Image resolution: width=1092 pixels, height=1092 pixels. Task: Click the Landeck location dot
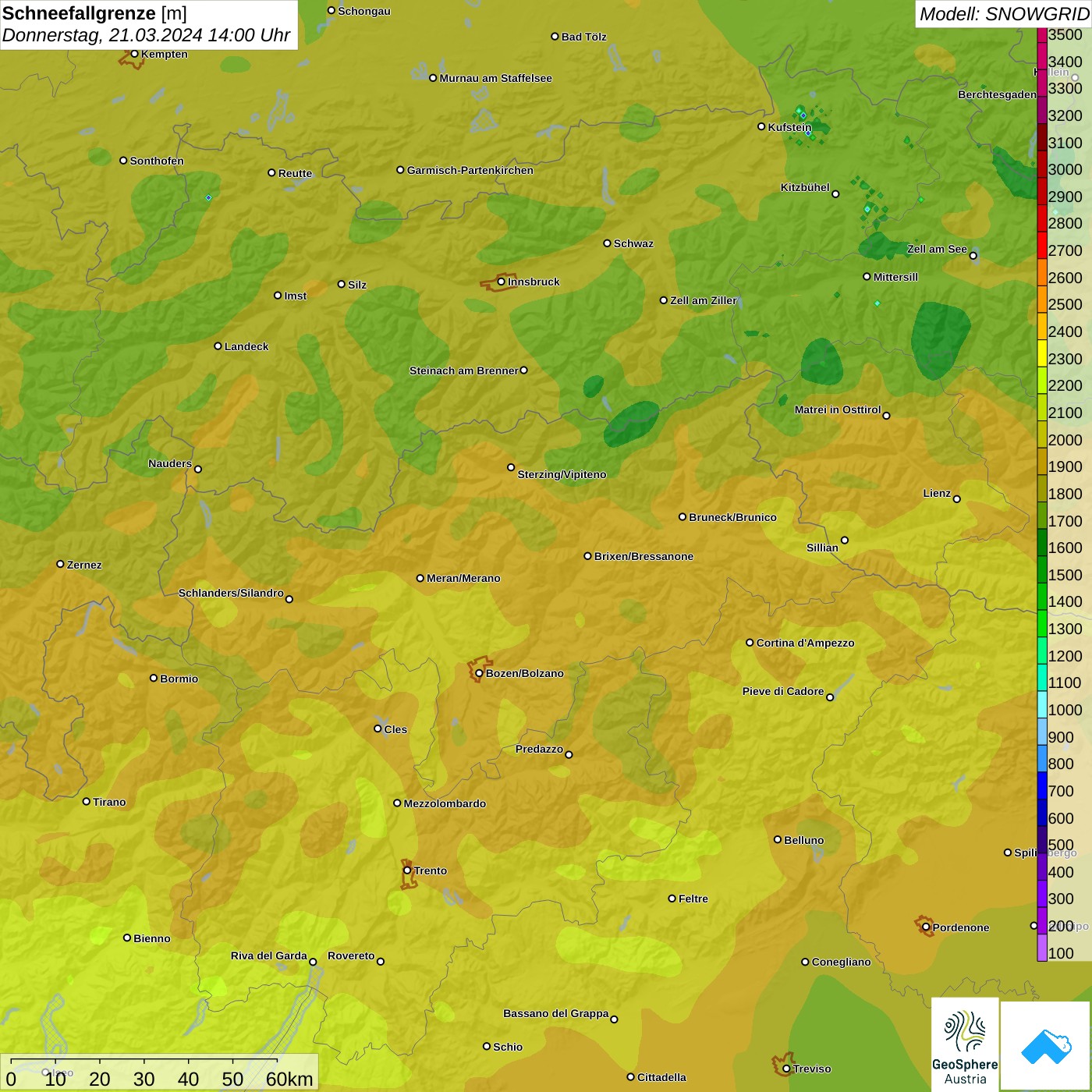[218, 346]
